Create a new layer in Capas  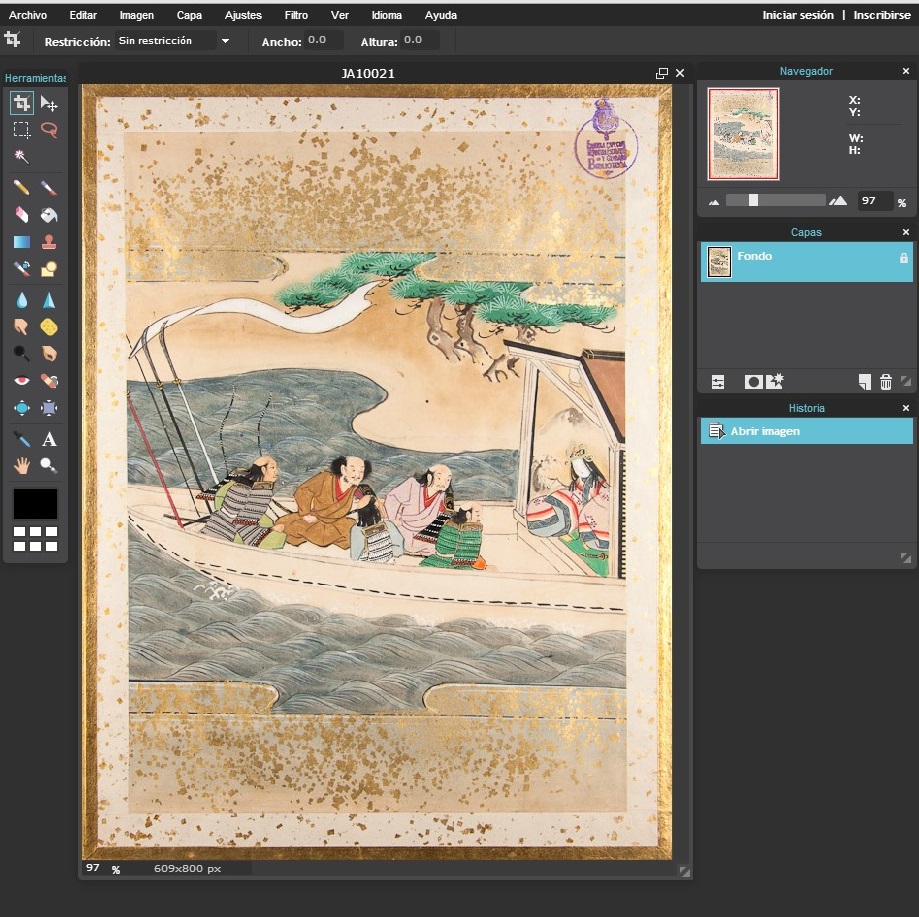[864, 382]
